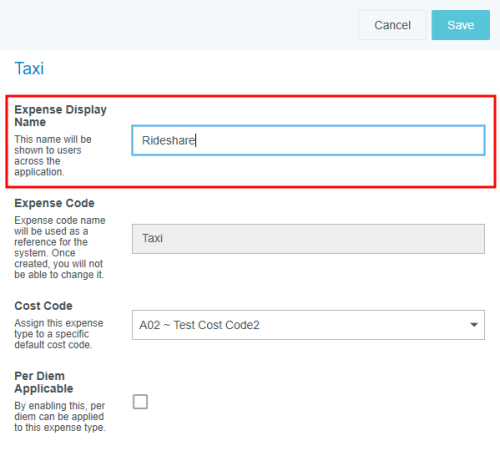
Task: Click the Cost Code label
Action: tap(43, 306)
